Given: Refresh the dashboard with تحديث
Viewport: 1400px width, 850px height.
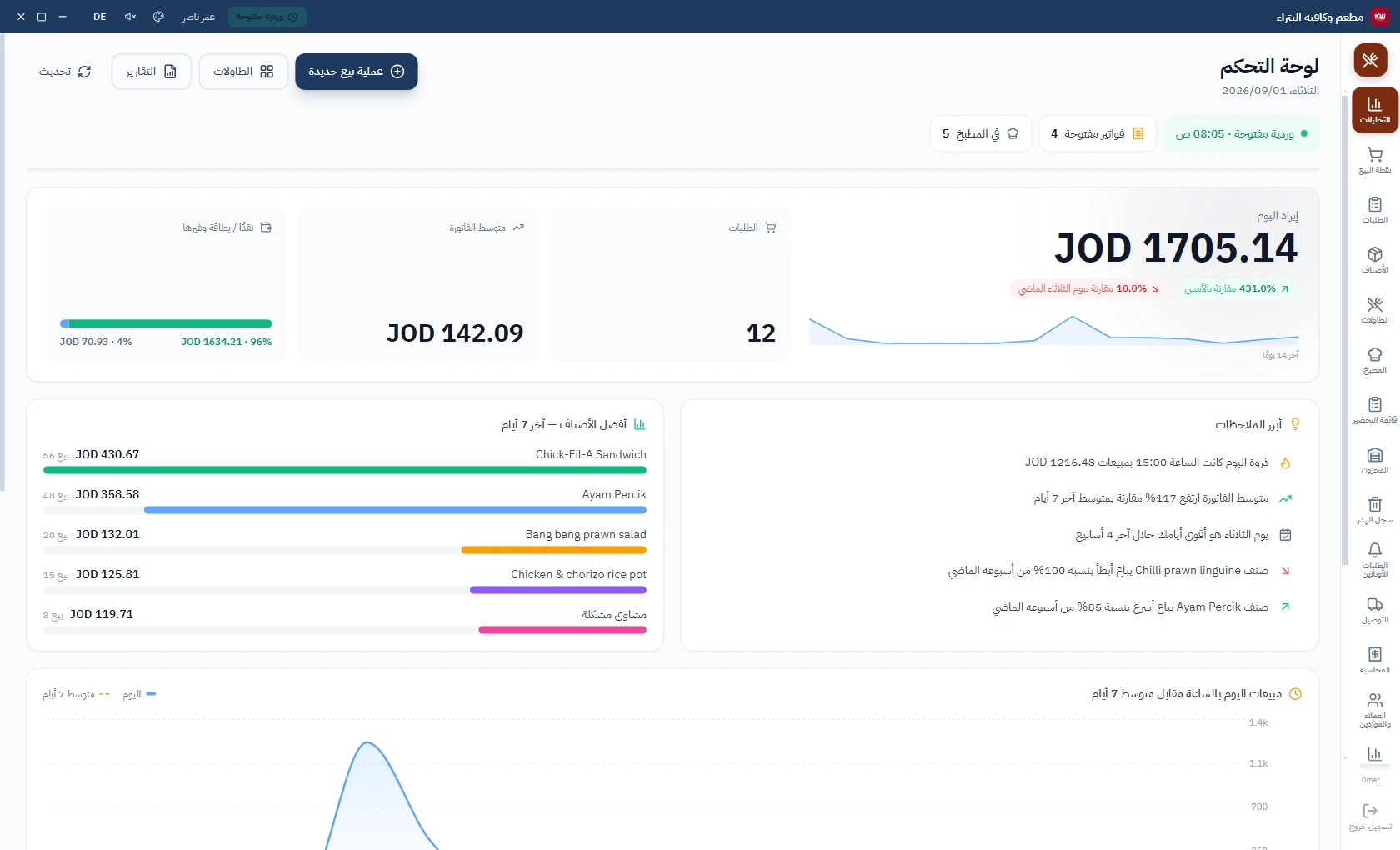Looking at the screenshot, I should tap(65, 72).
